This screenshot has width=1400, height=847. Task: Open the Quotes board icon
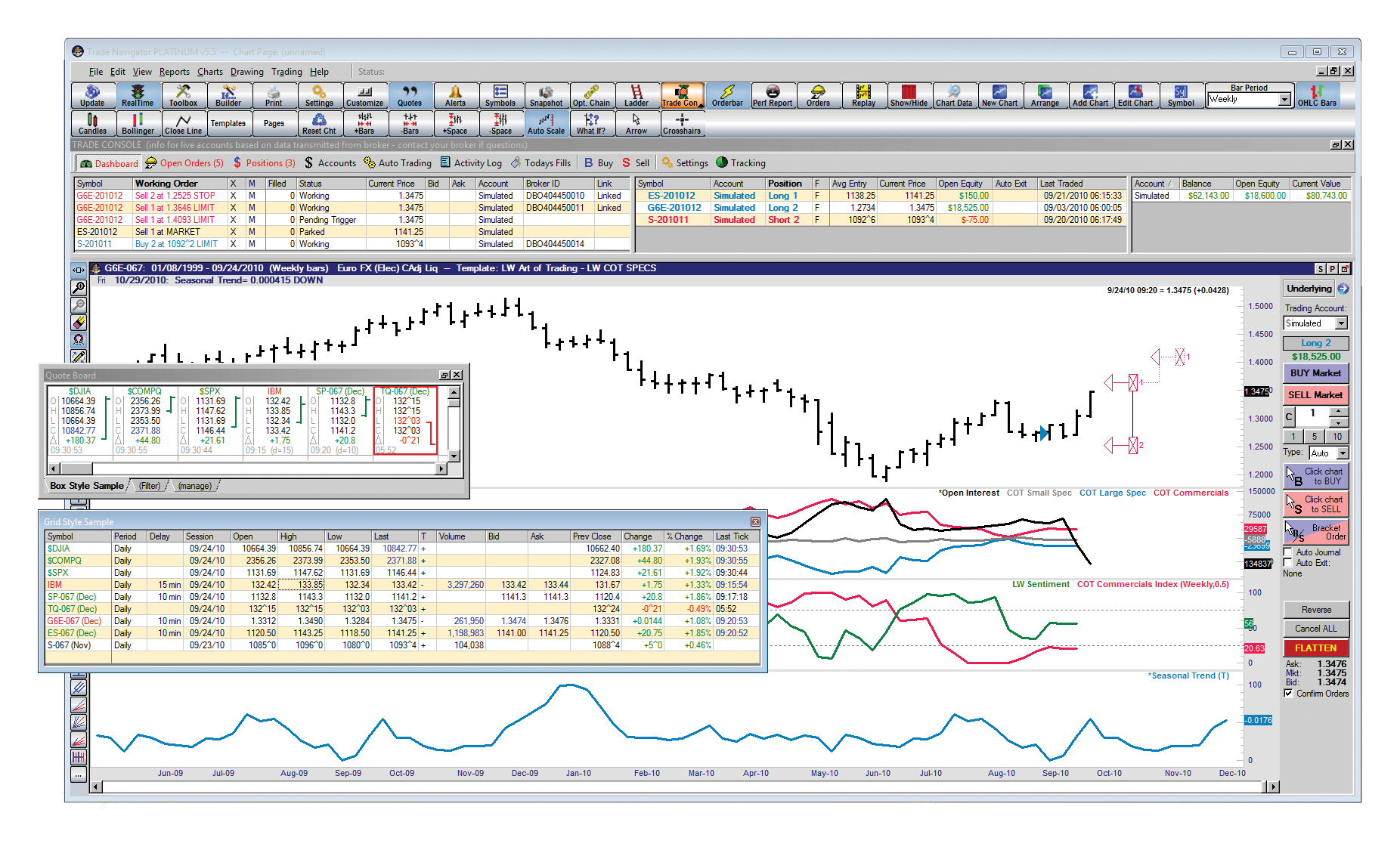[x=410, y=96]
